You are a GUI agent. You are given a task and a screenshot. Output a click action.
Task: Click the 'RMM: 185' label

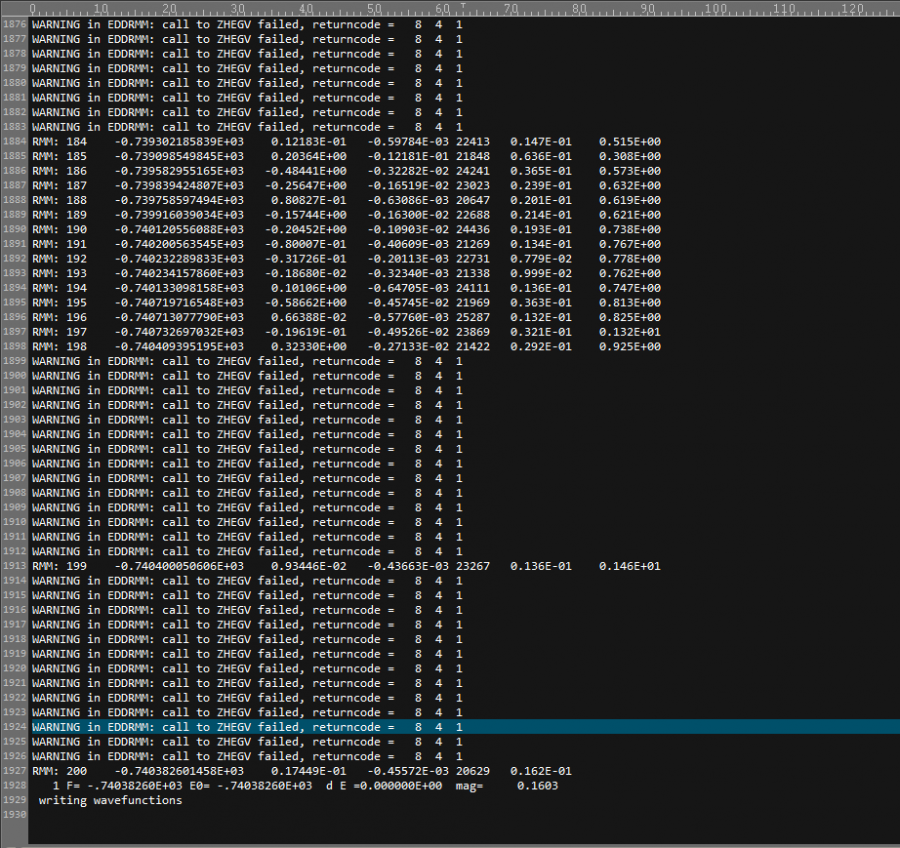click(x=59, y=156)
